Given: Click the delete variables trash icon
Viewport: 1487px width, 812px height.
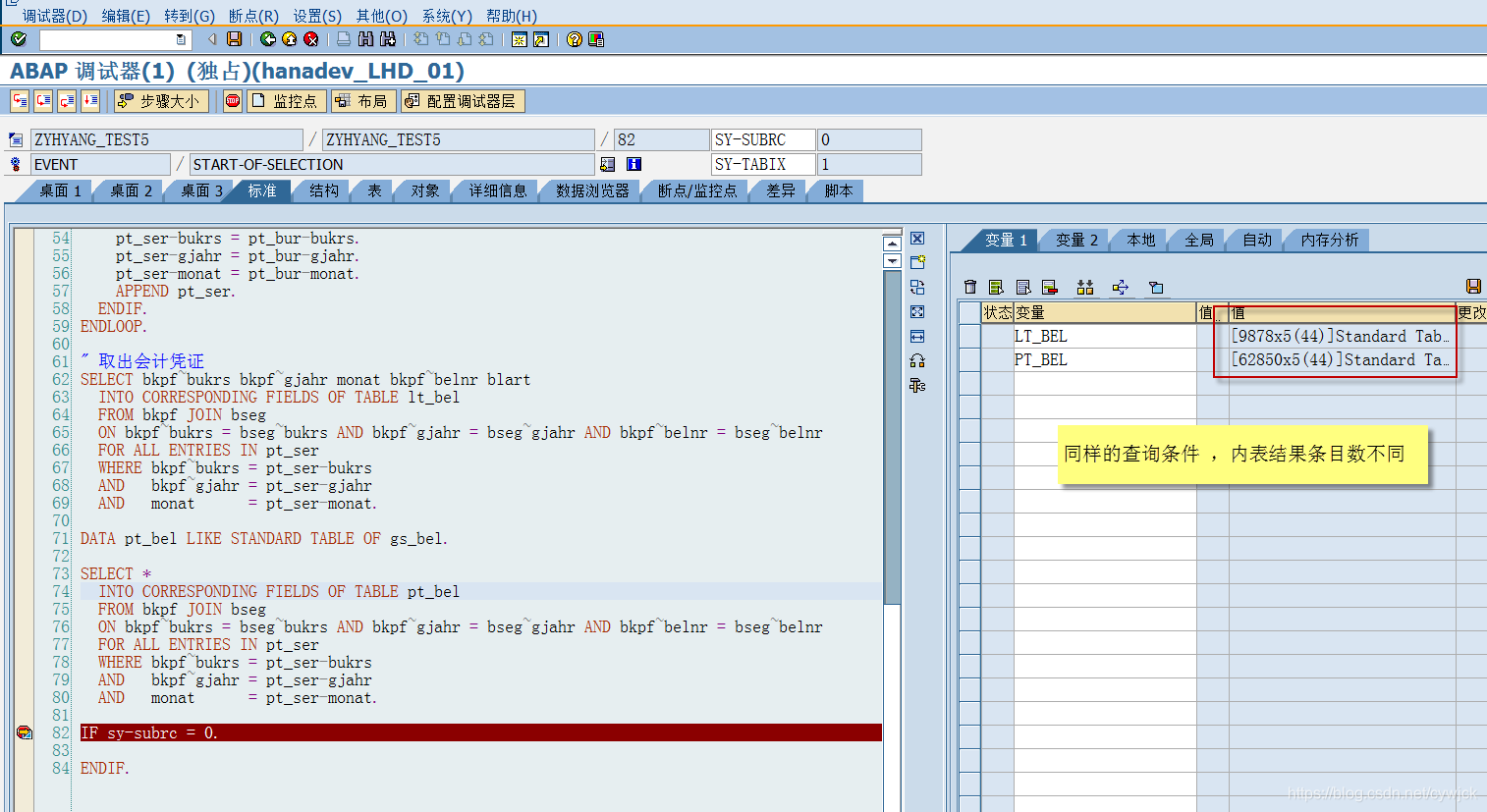Looking at the screenshot, I should 969,286.
